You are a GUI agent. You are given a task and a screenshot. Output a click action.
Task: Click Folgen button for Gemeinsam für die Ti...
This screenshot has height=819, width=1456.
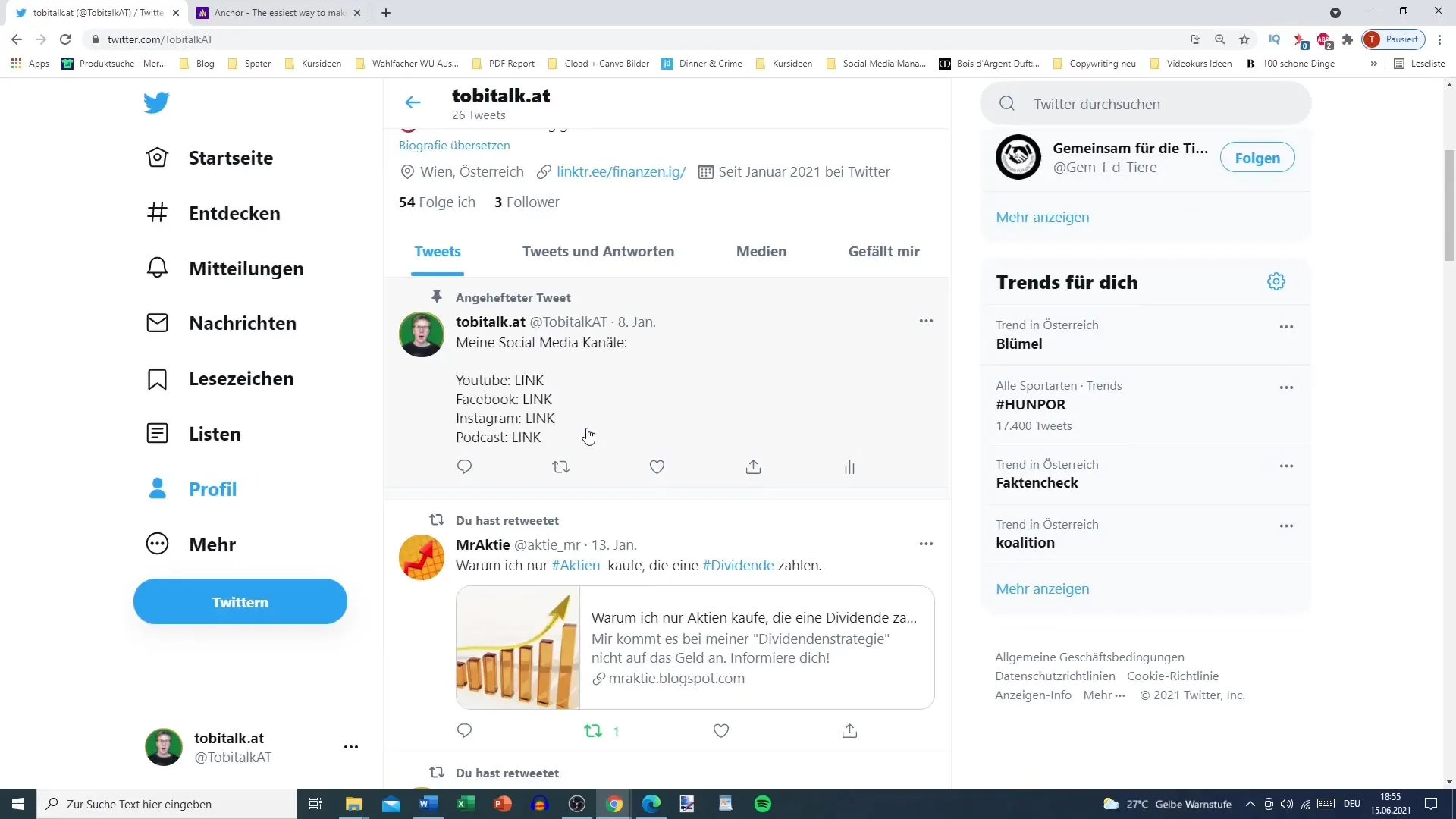[1257, 158]
